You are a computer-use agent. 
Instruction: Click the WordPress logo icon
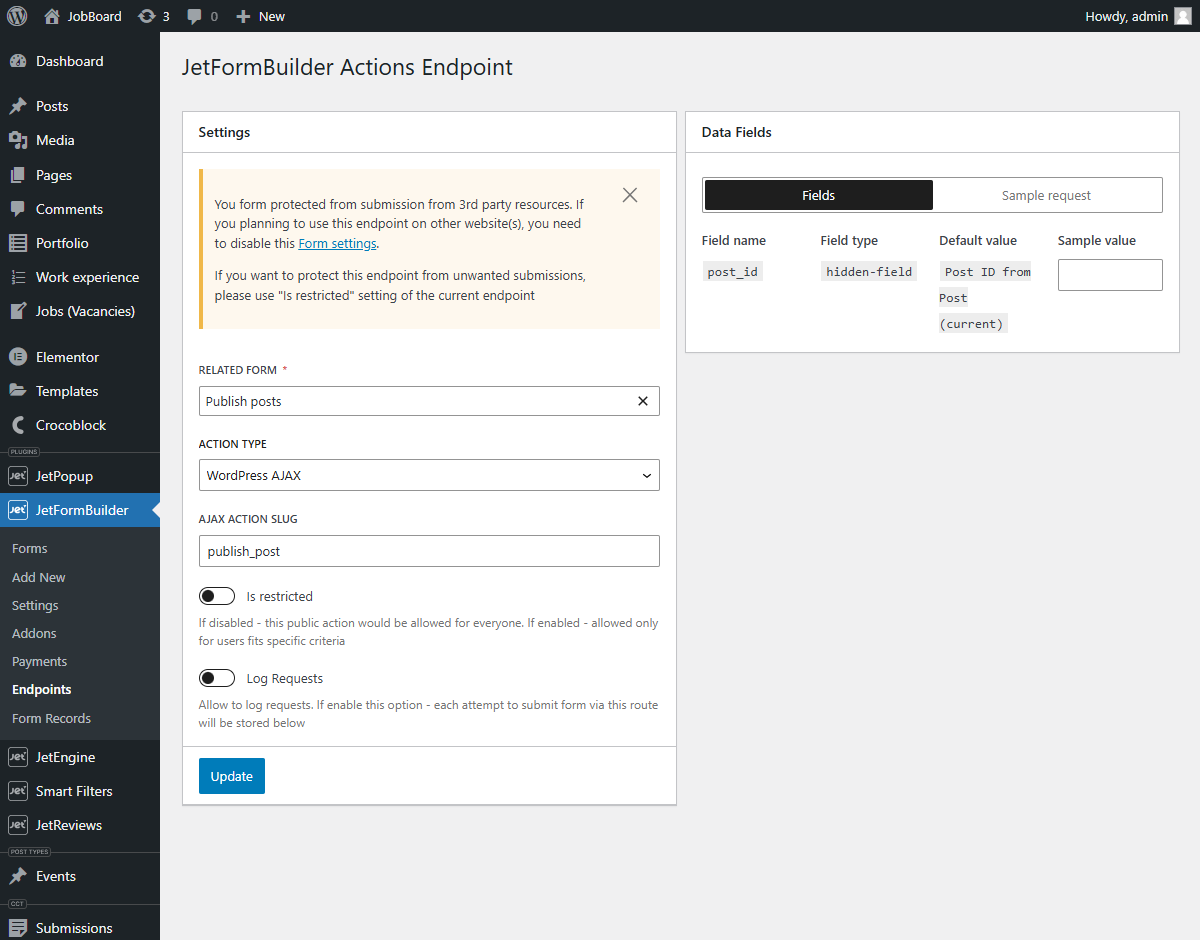(x=17, y=16)
